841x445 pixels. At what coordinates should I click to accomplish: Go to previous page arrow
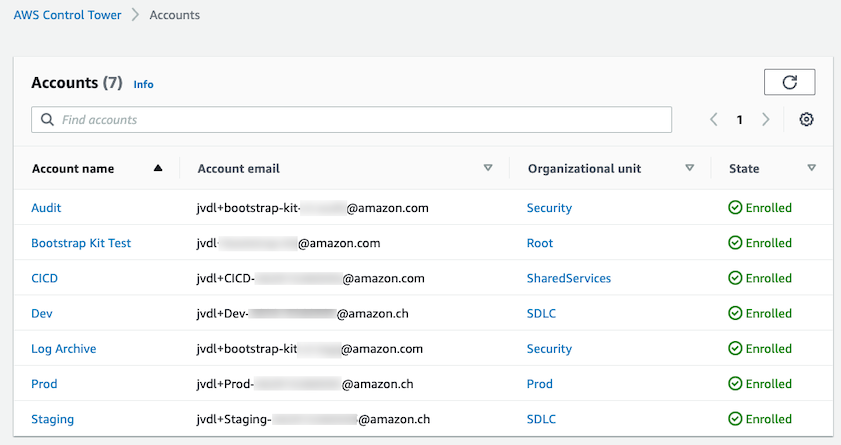714,120
